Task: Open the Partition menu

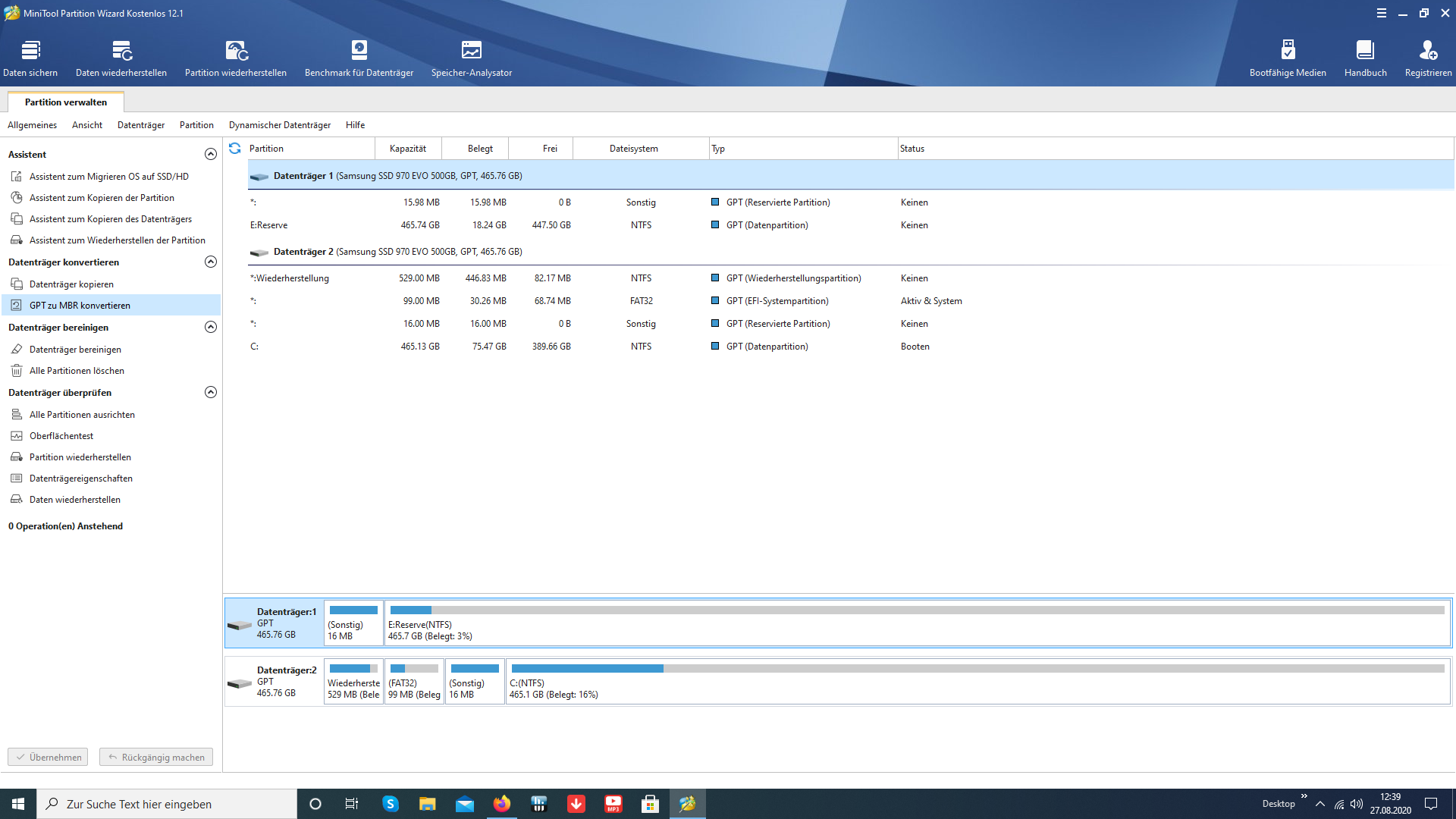Action: tap(196, 125)
